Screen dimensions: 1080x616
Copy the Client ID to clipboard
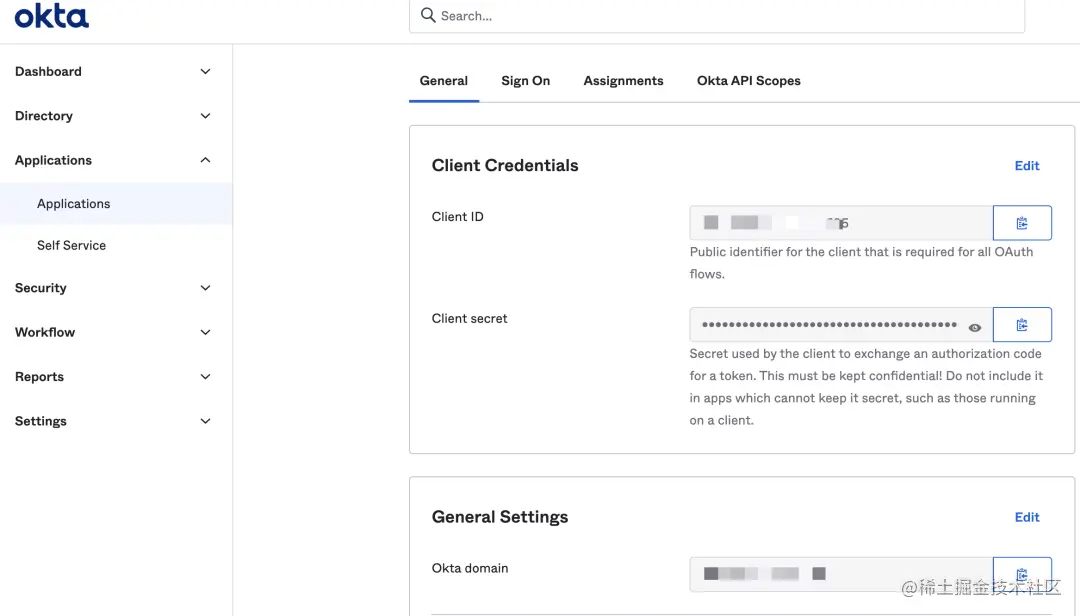click(1022, 223)
